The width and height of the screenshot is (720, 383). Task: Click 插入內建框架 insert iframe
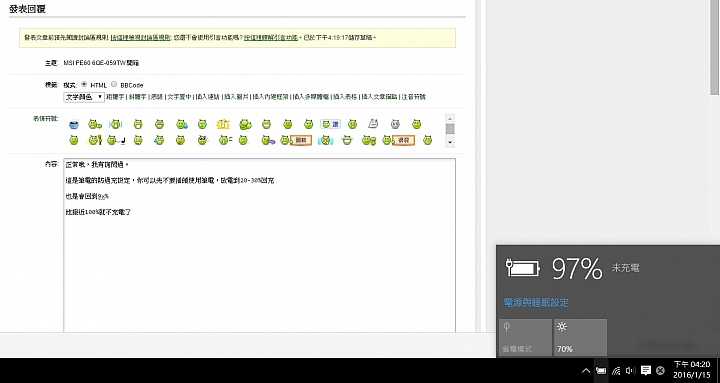point(271,97)
